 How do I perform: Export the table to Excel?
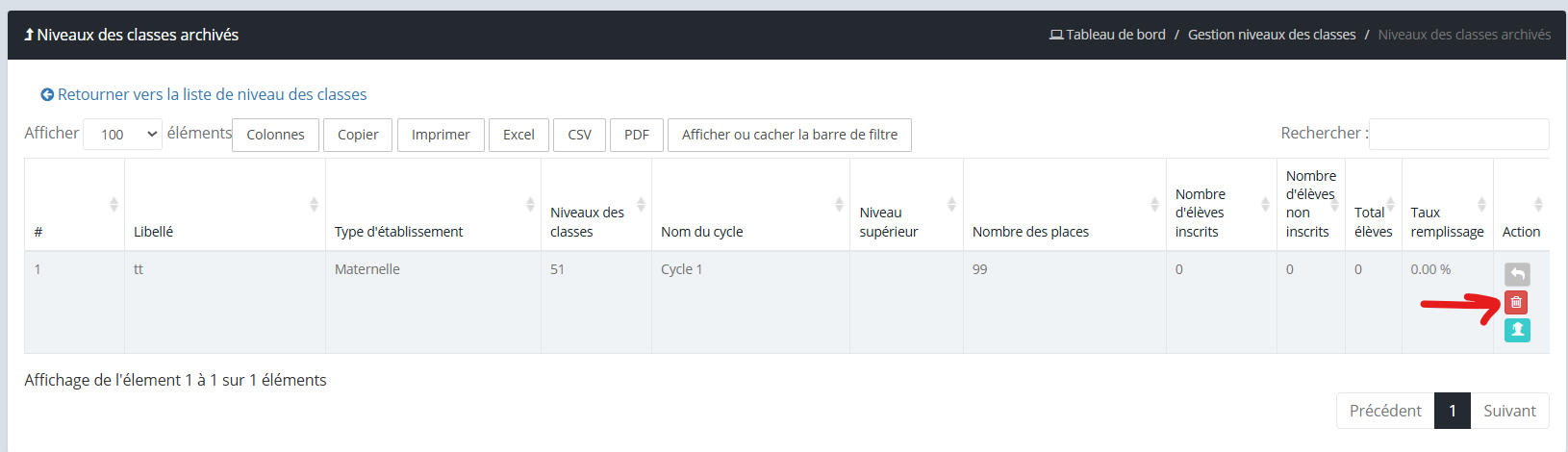point(518,135)
